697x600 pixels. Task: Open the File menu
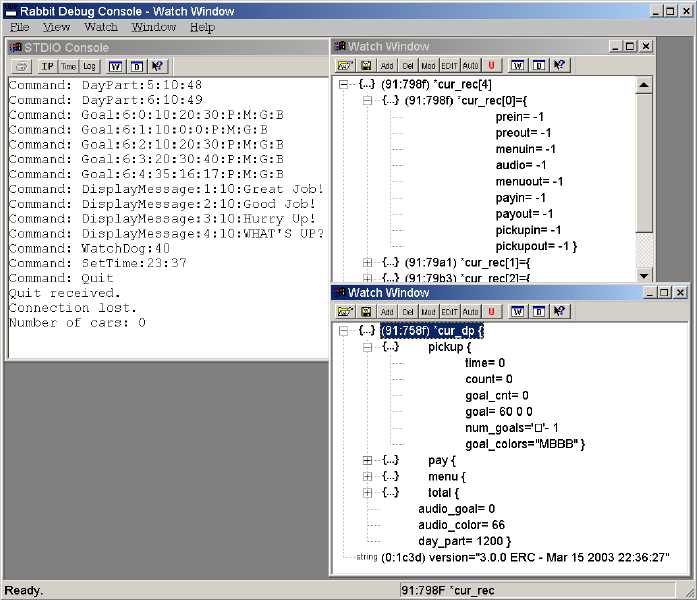click(20, 27)
